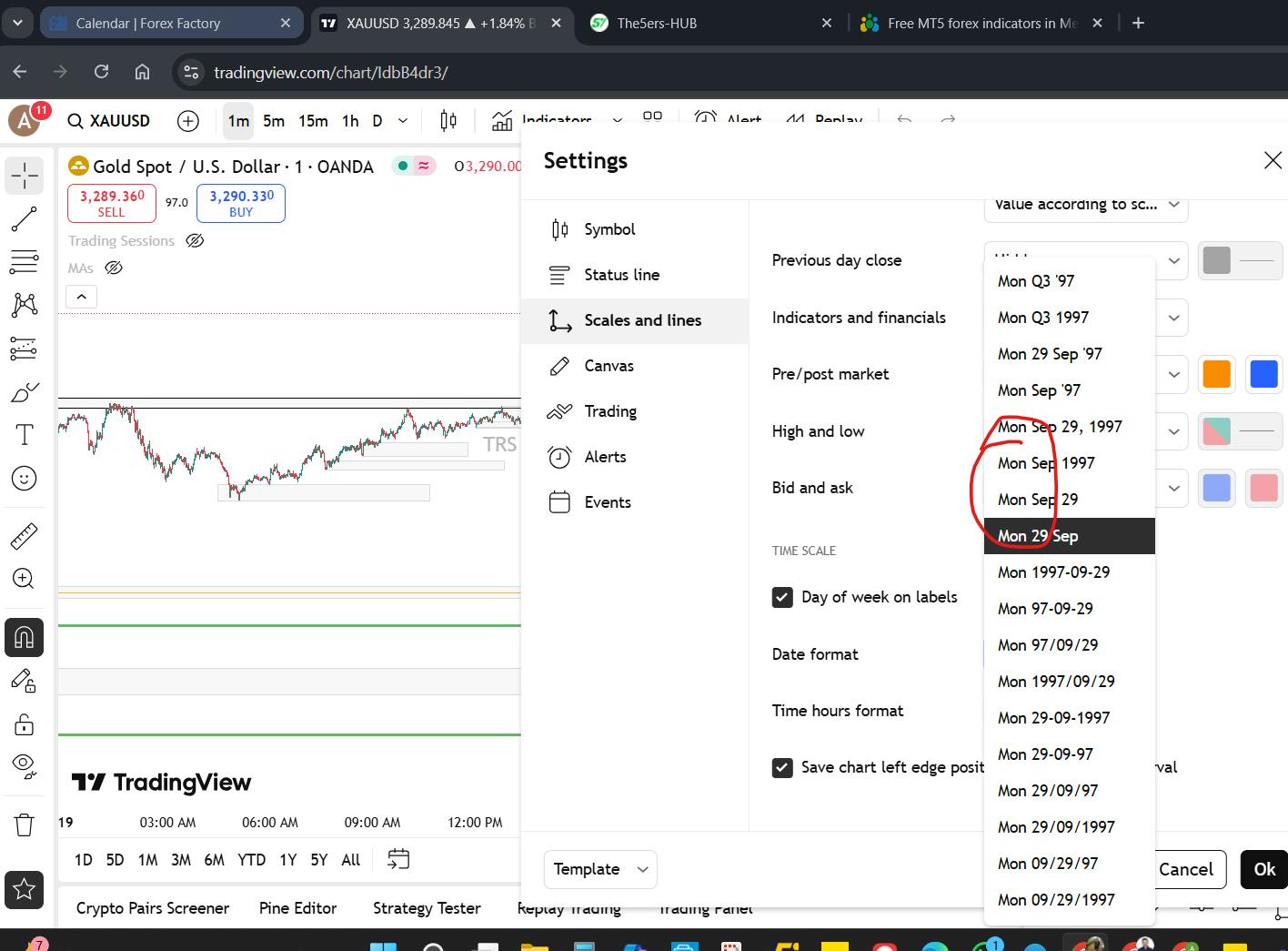This screenshot has height=951, width=1288.
Task: Open Strategy Tester panel
Action: [427, 908]
